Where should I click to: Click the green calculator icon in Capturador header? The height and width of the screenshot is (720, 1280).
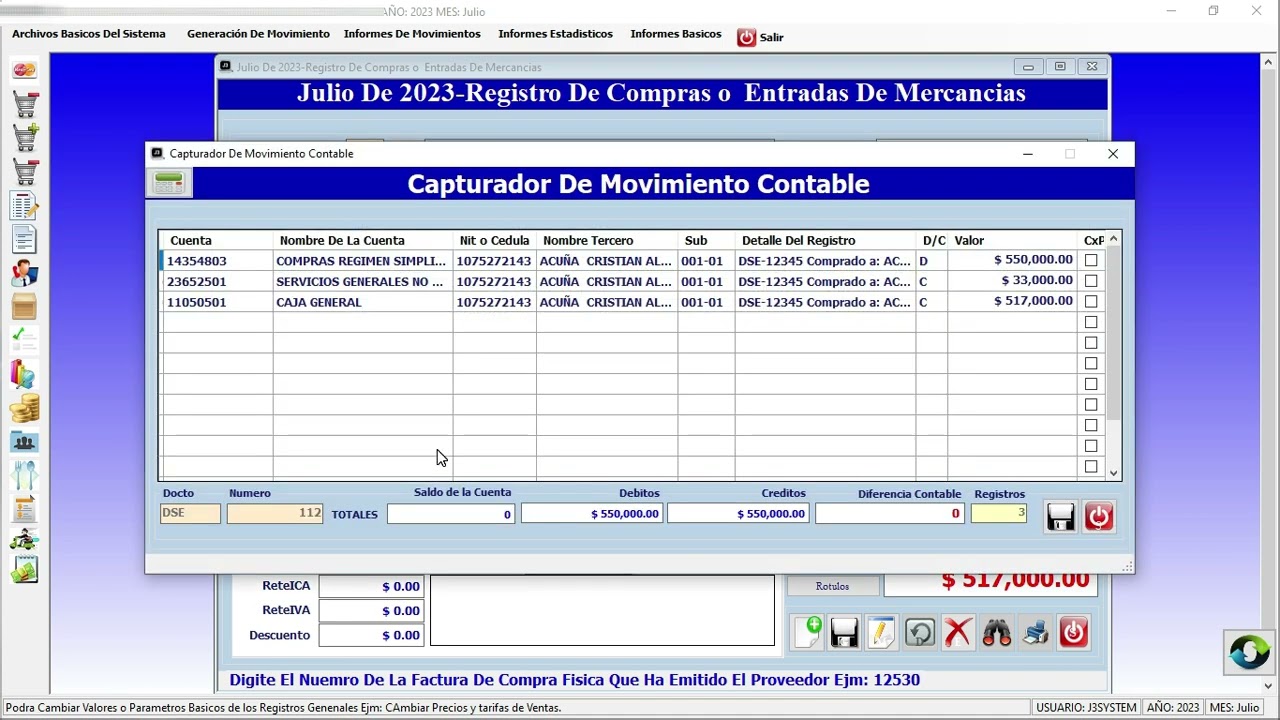pyautogui.click(x=169, y=183)
